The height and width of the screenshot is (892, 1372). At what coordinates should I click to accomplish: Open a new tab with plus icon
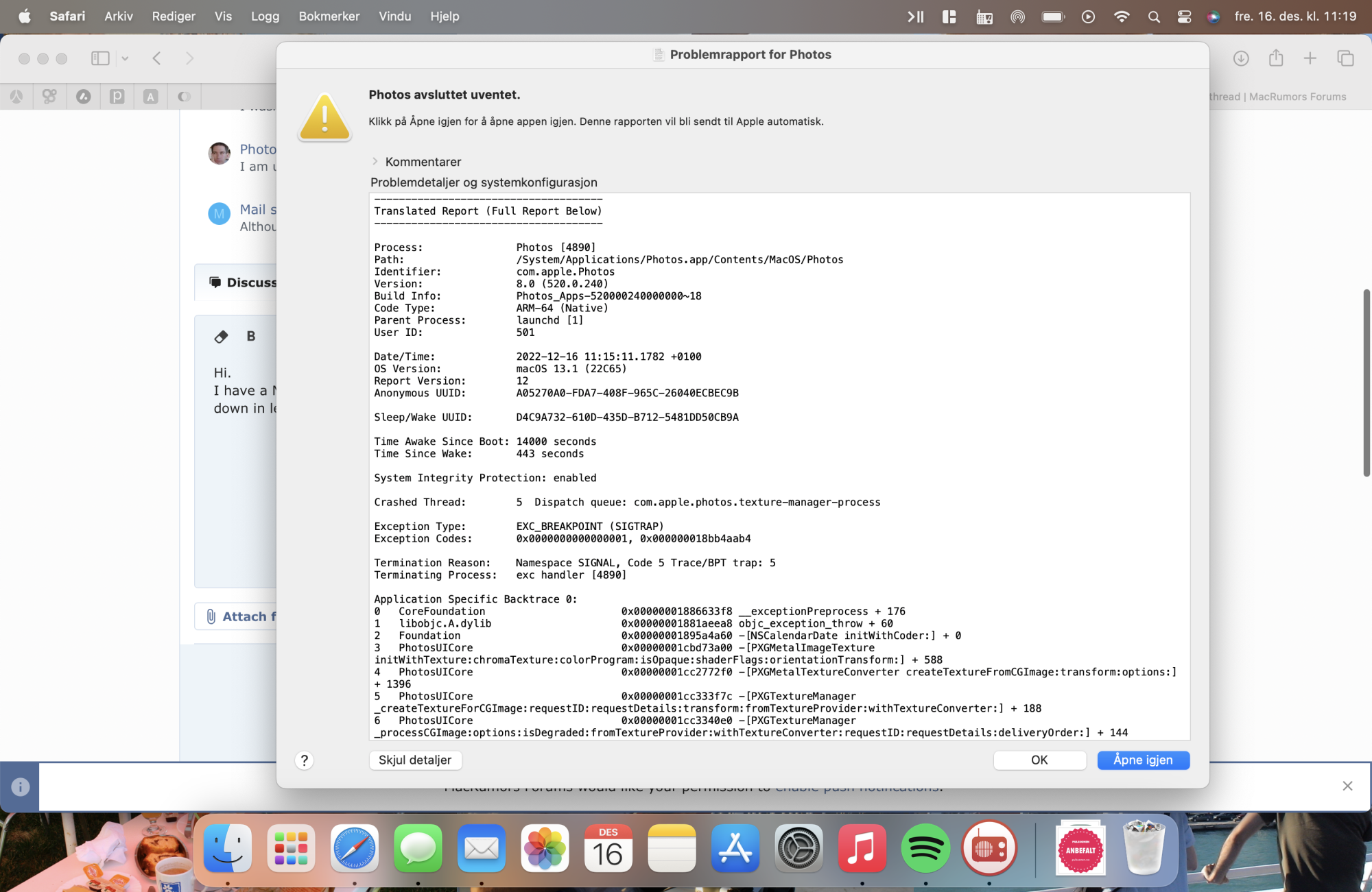pyautogui.click(x=1310, y=58)
